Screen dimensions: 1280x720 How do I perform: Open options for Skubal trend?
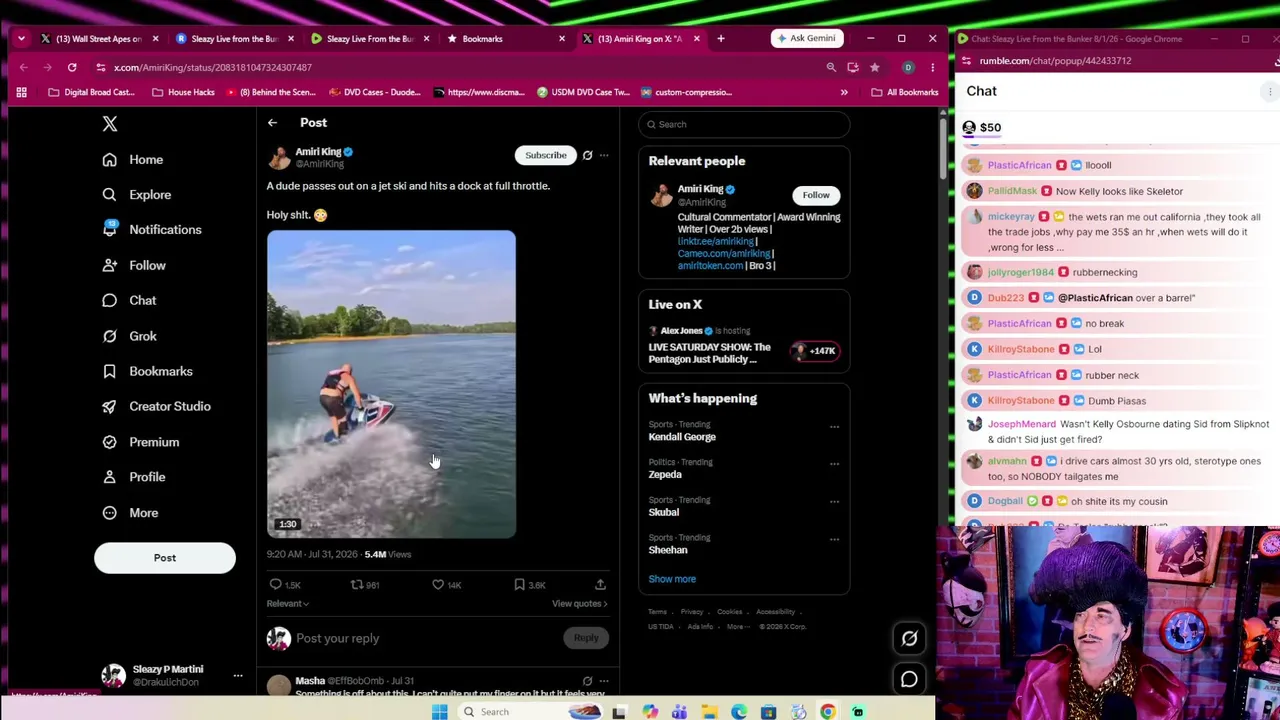coord(834,502)
